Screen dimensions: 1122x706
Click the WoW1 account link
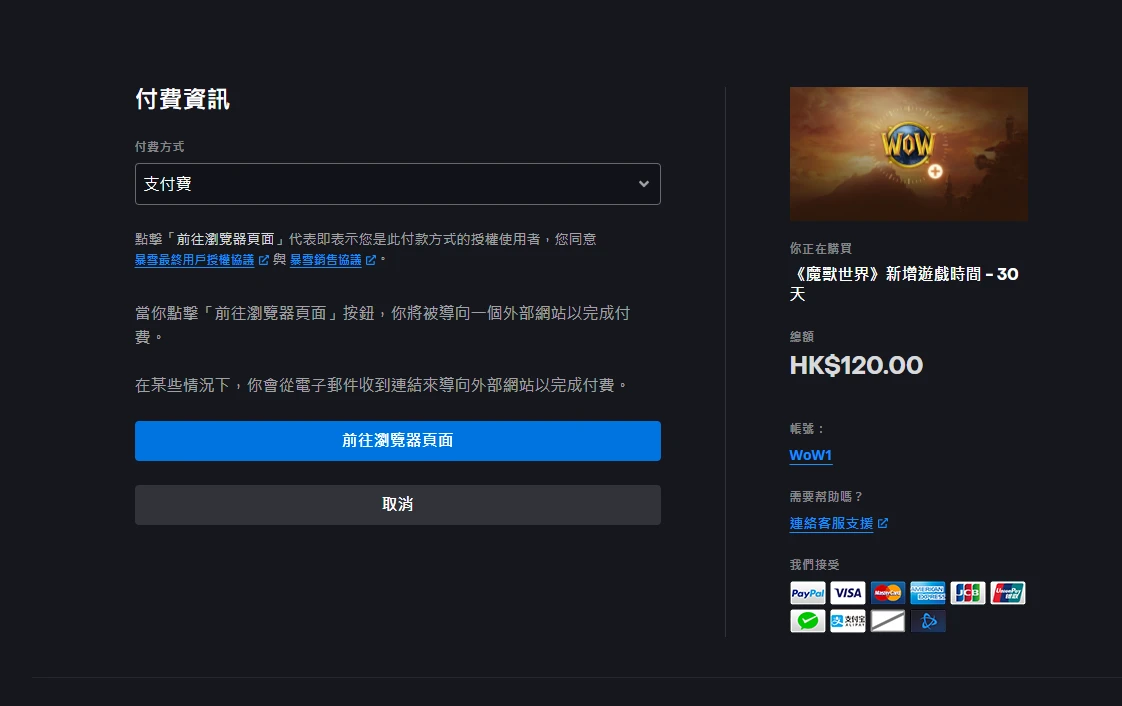click(x=810, y=455)
